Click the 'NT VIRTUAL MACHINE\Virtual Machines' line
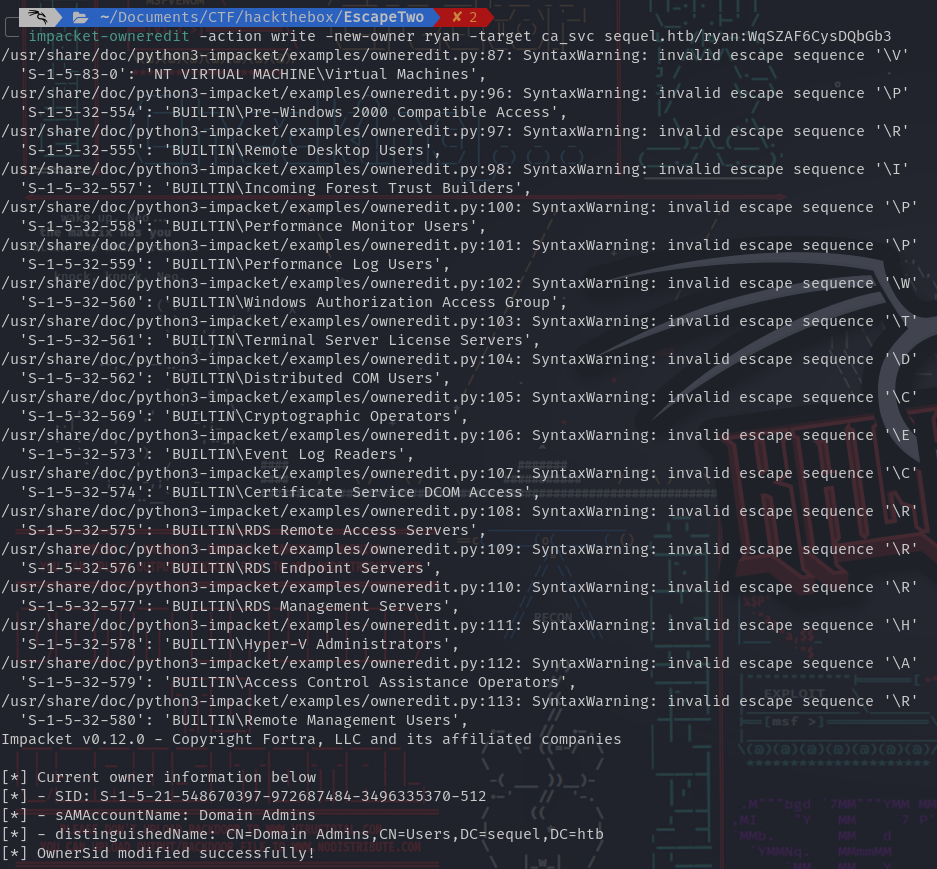The image size is (937, 869). [253, 75]
